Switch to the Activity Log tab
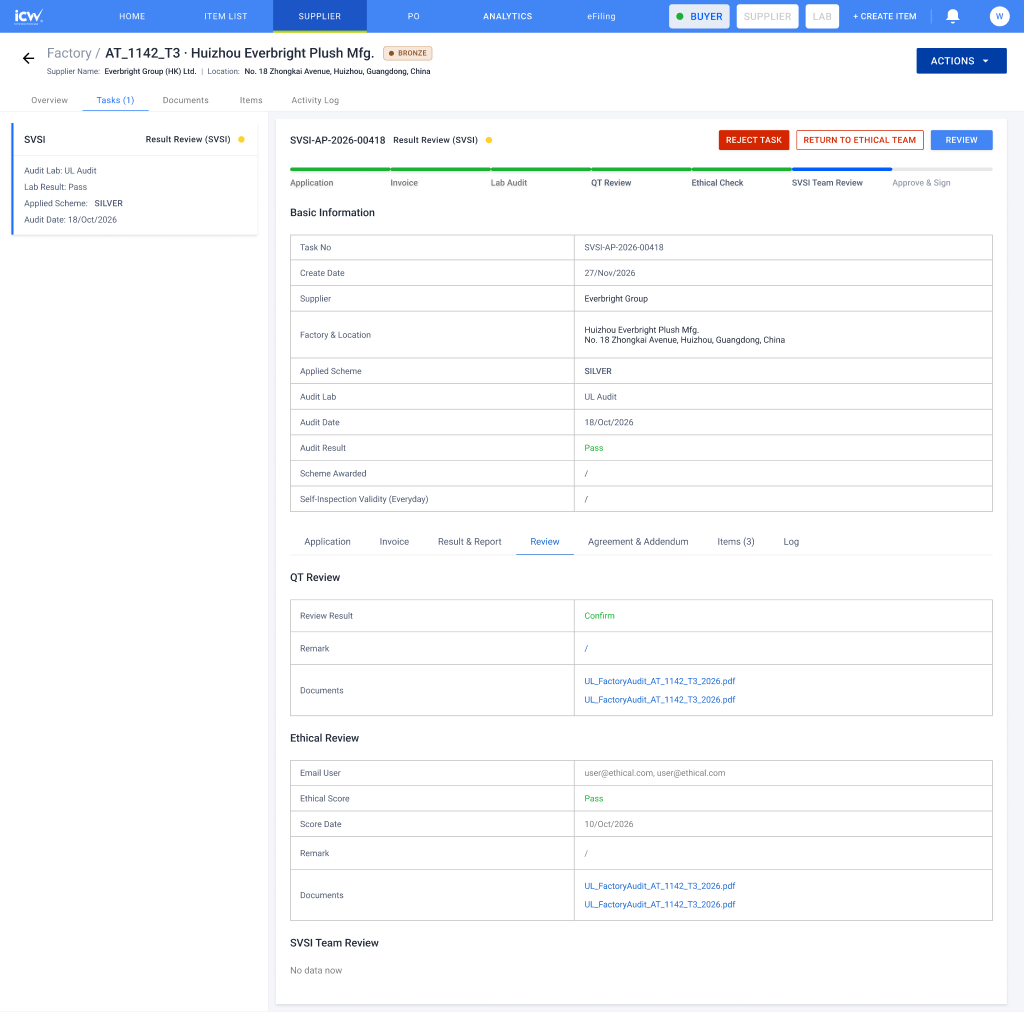 click(315, 100)
